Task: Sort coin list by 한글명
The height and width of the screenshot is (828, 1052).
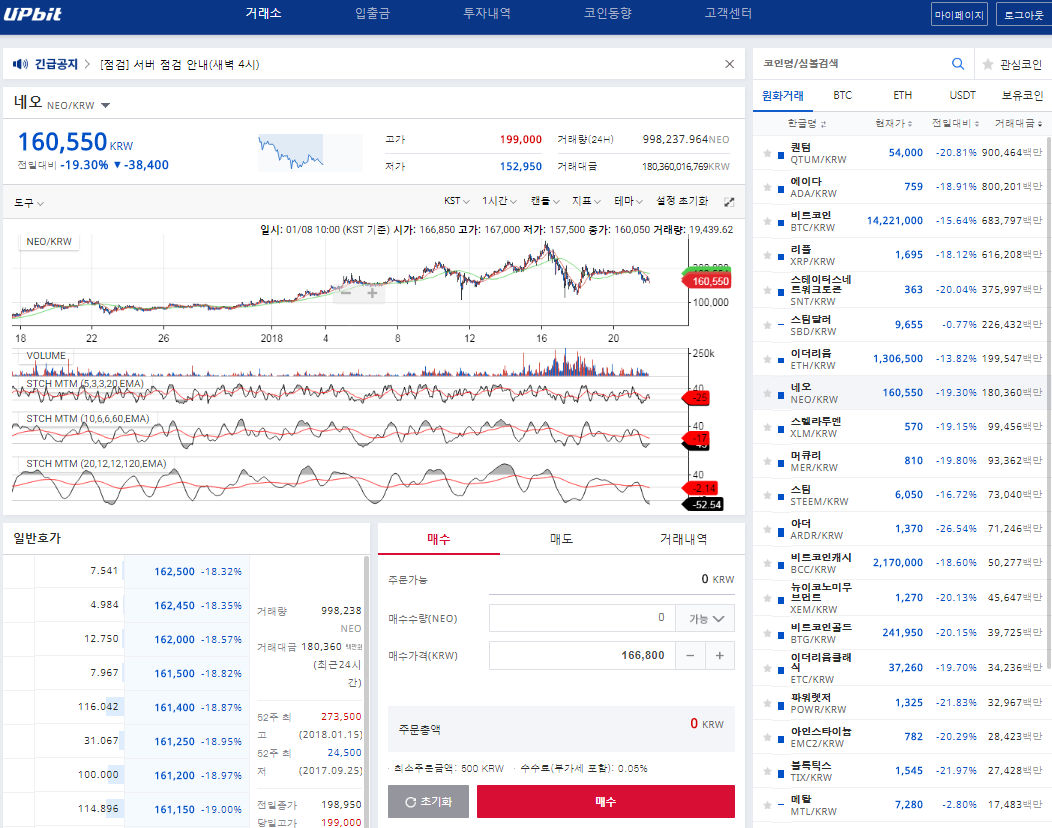Action: pyautogui.click(x=806, y=123)
